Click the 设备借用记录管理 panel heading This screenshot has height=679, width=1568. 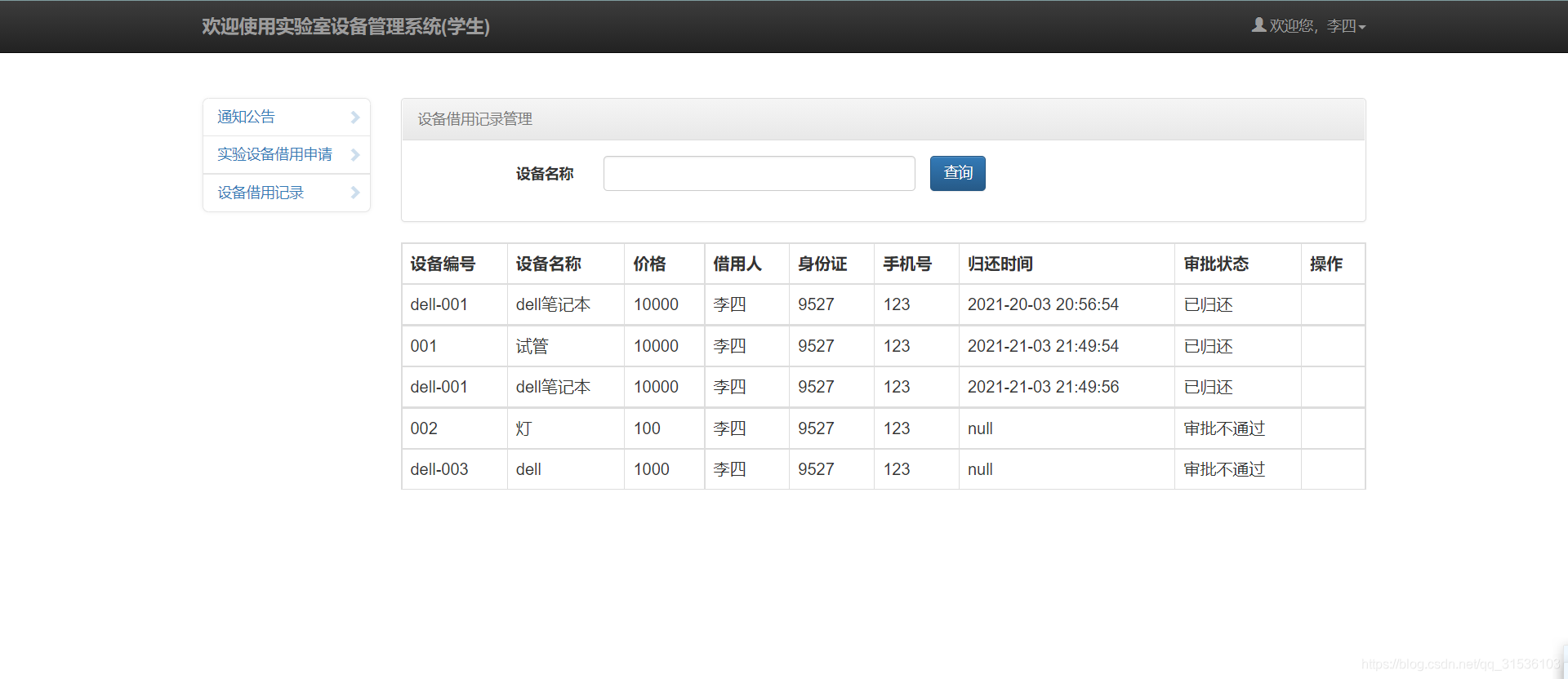coord(883,119)
